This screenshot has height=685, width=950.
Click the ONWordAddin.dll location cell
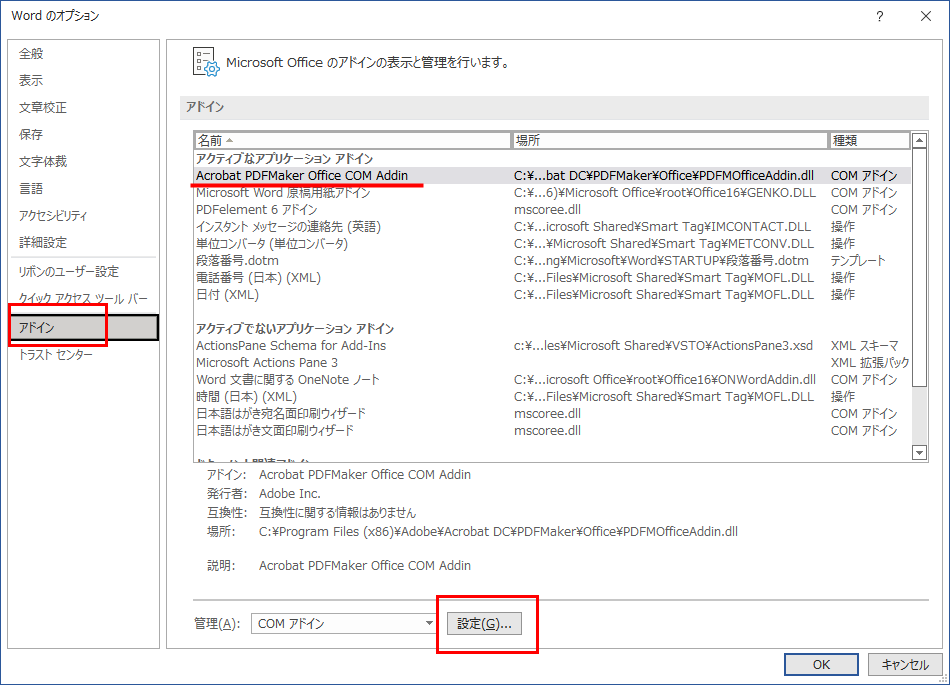click(x=665, y=380)
